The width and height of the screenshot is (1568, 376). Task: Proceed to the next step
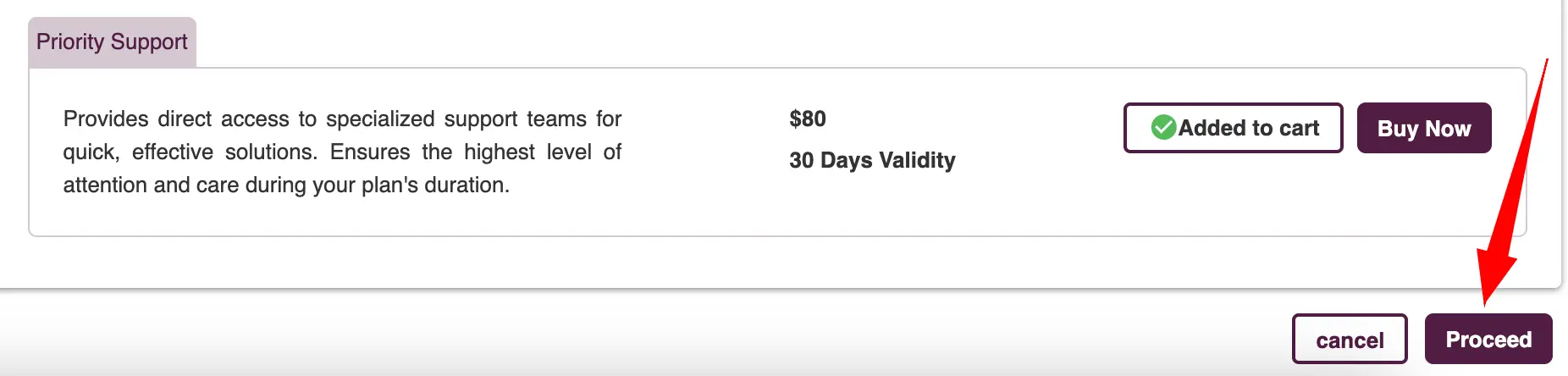coord(1488,340)
